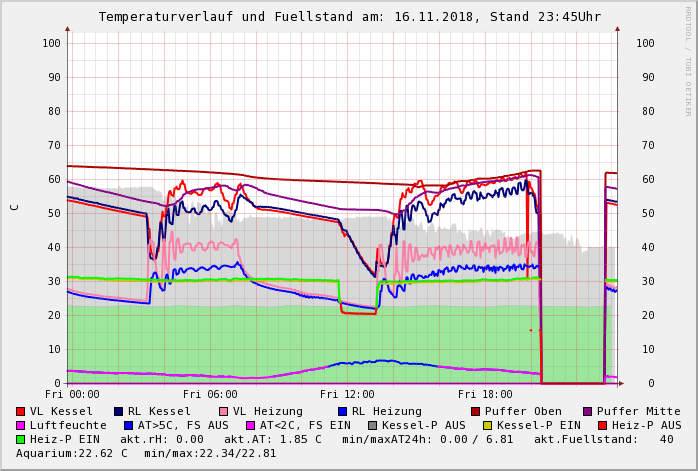698x471 pixels.
Task: Click the Aquarium temperature reading text
Action: pos(72,453)
